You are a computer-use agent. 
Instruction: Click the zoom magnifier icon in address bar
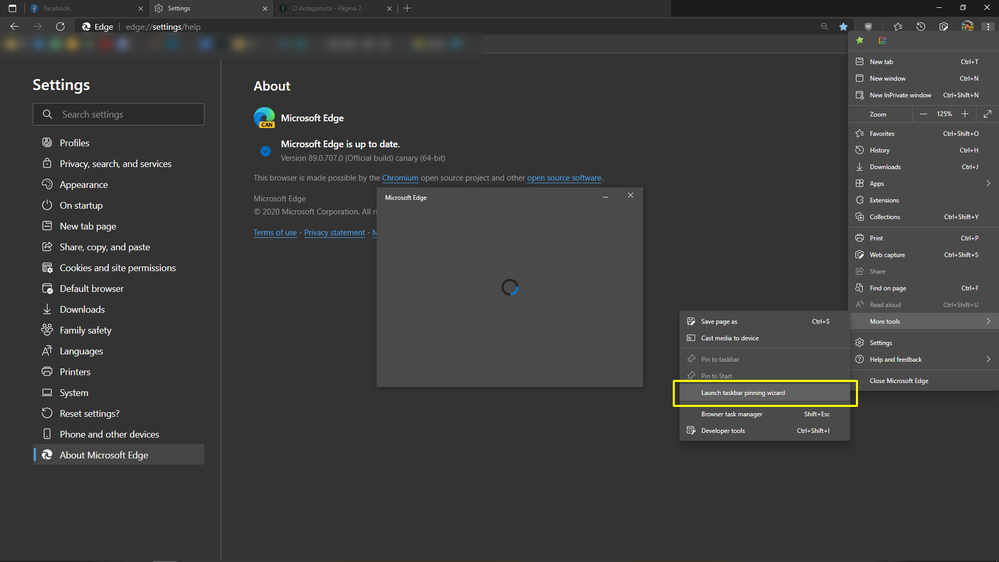tap(824, 27)
